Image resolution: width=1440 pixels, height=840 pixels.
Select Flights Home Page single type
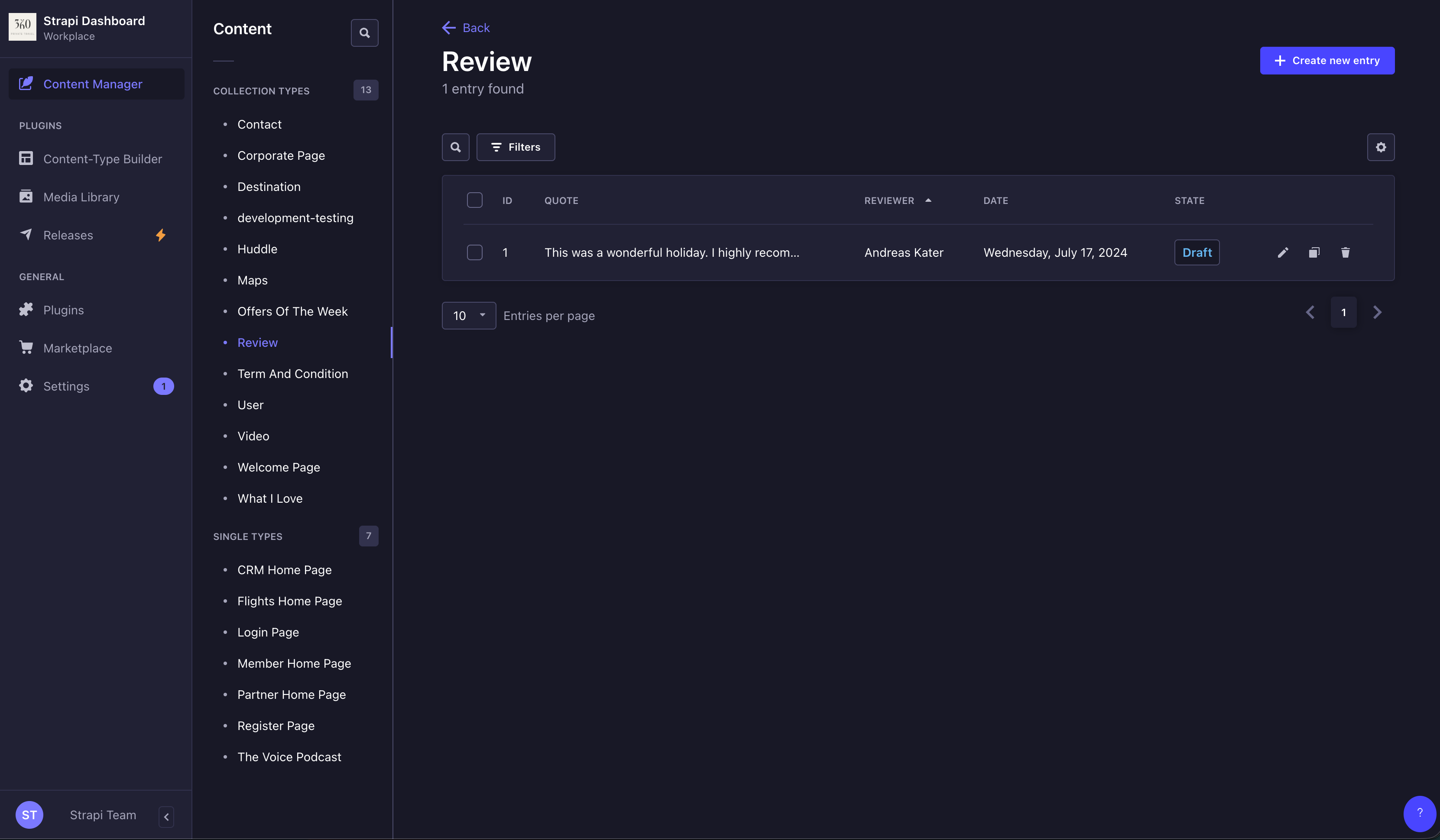pyautogui.click(x=289, y=601)
